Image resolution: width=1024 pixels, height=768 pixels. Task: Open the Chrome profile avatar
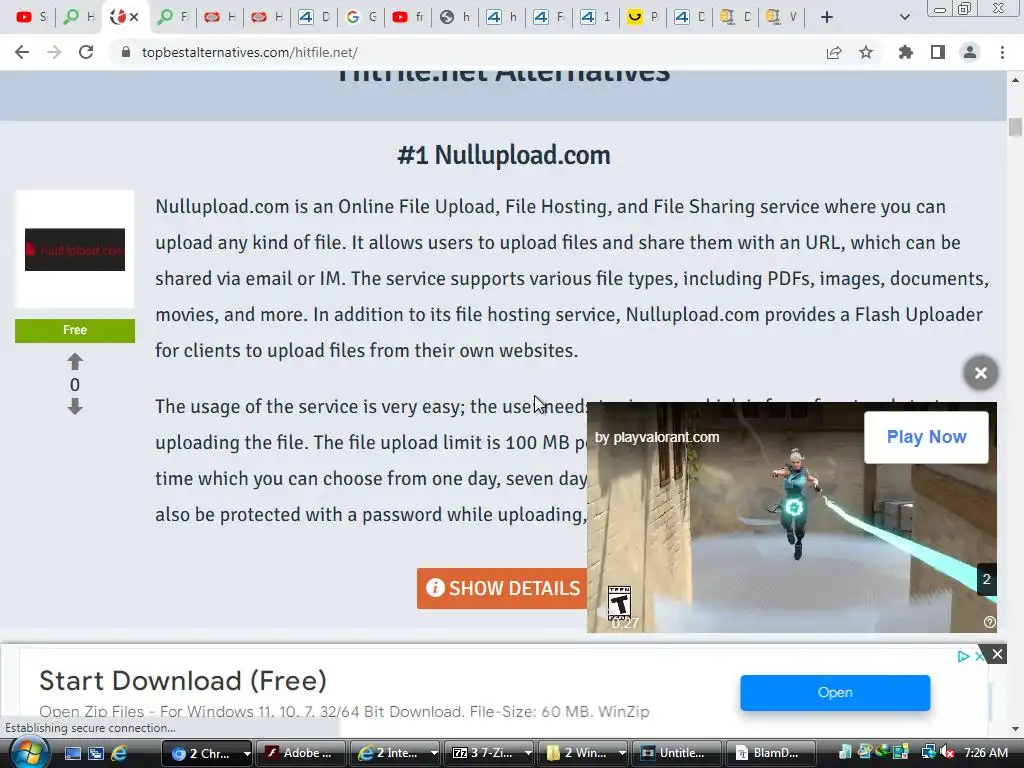[970, 52]
